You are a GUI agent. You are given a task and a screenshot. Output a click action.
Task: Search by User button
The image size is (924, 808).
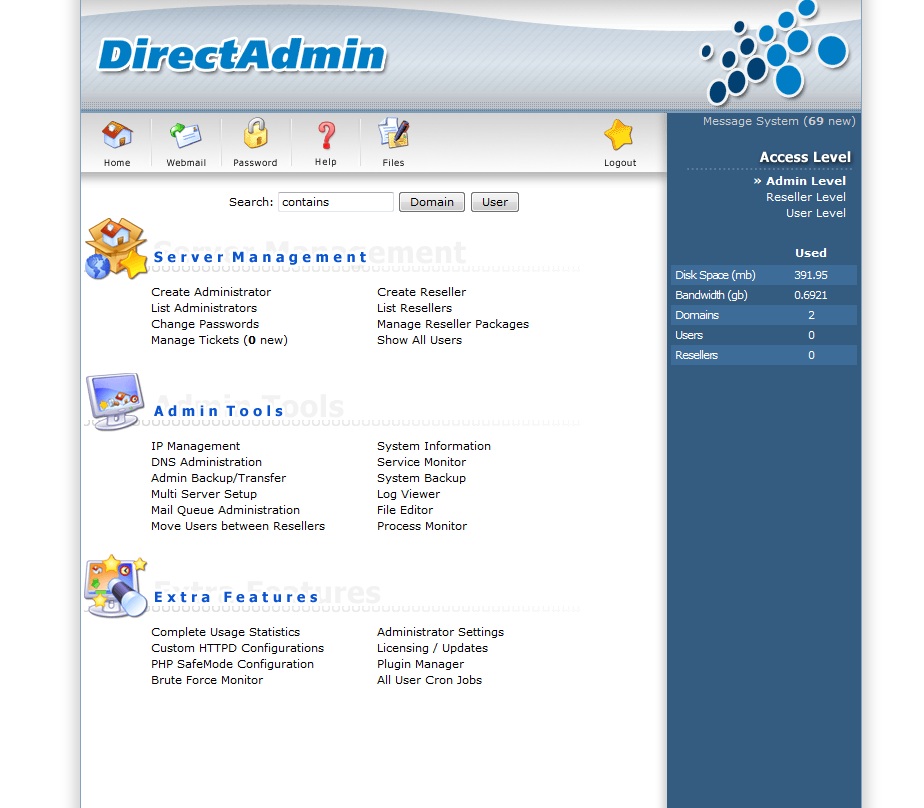point(495,202)
